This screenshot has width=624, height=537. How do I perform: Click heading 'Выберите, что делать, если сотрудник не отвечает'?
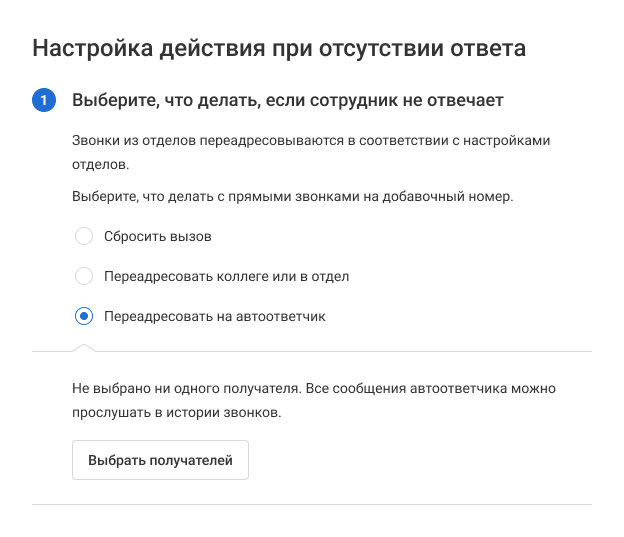pyautogui.click(x=288, y=100)
